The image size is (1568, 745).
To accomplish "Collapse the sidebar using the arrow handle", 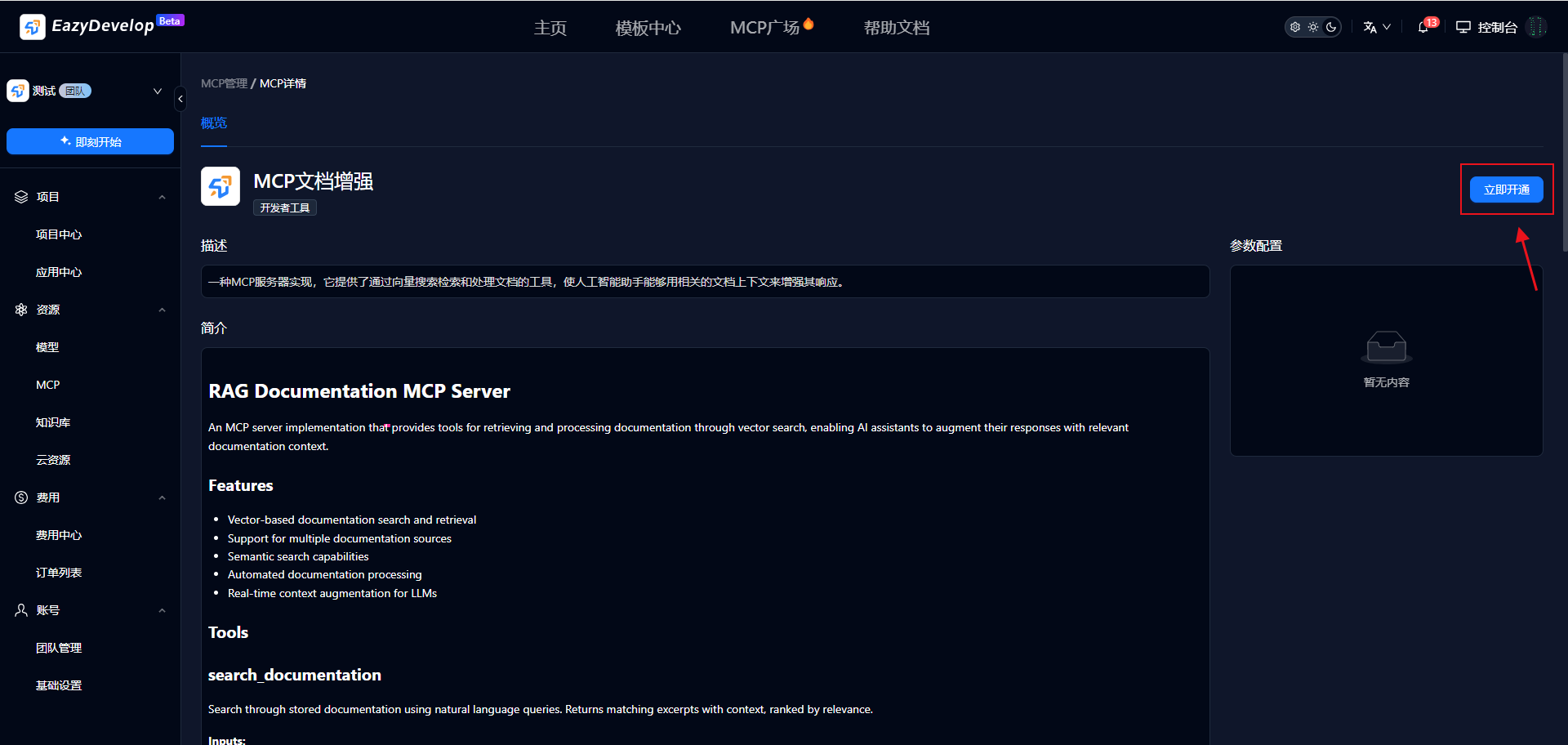I will 180,99.
